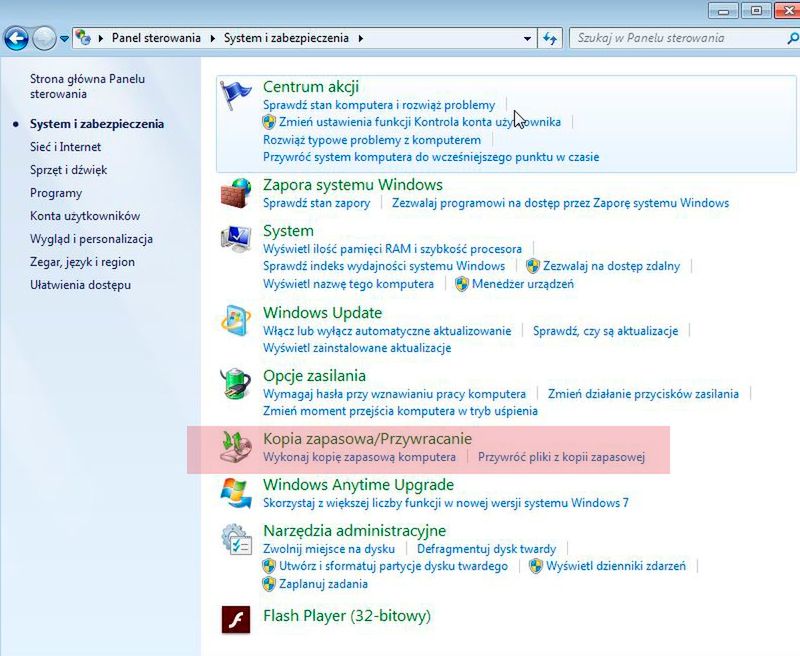This screenshot has width=800, height=656.
Task: Select Panel sterowania in the breadcrumb
Action: pyautogui.click(x=156, y=38)
